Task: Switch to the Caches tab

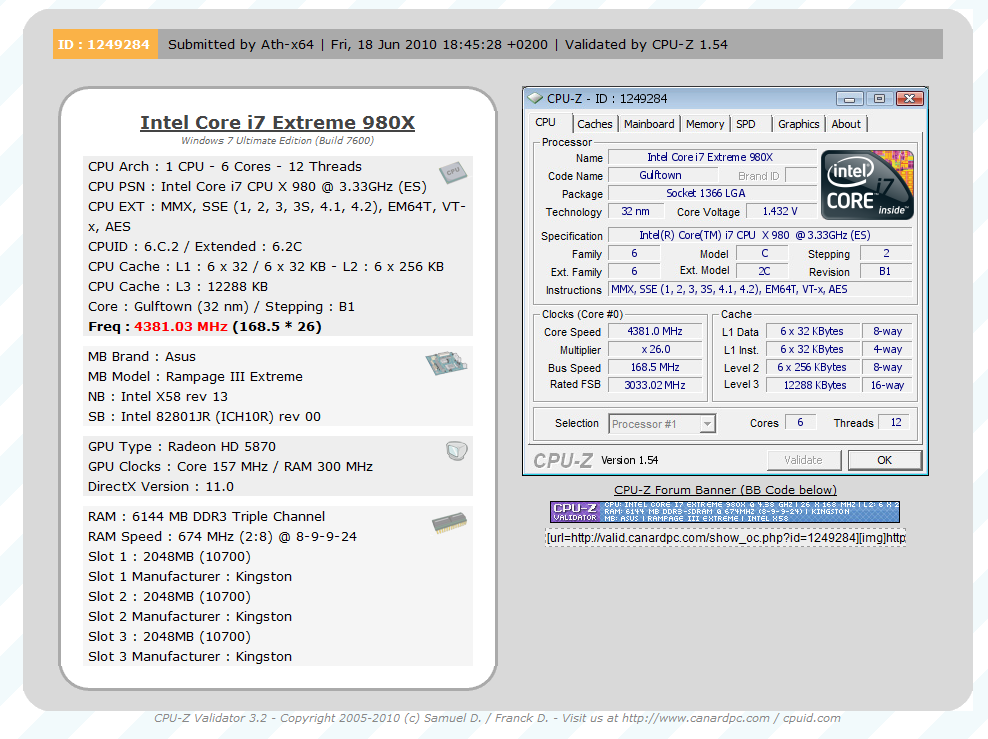Action: tap(594, 124)
